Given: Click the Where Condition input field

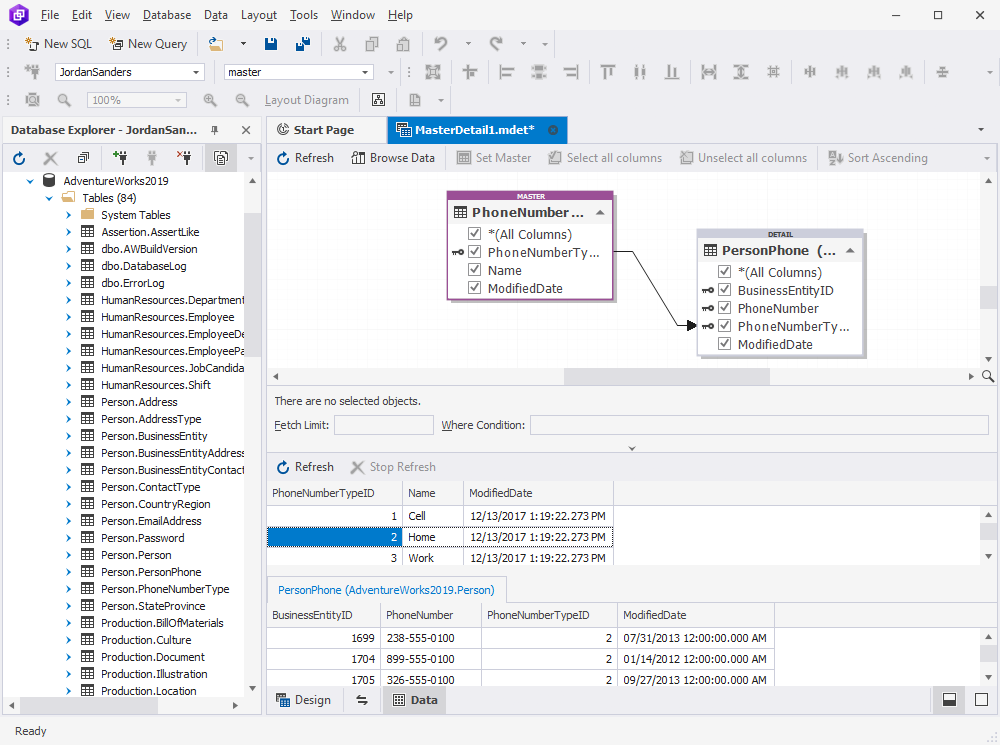Looking at the screenshot, I should (760, 425).
